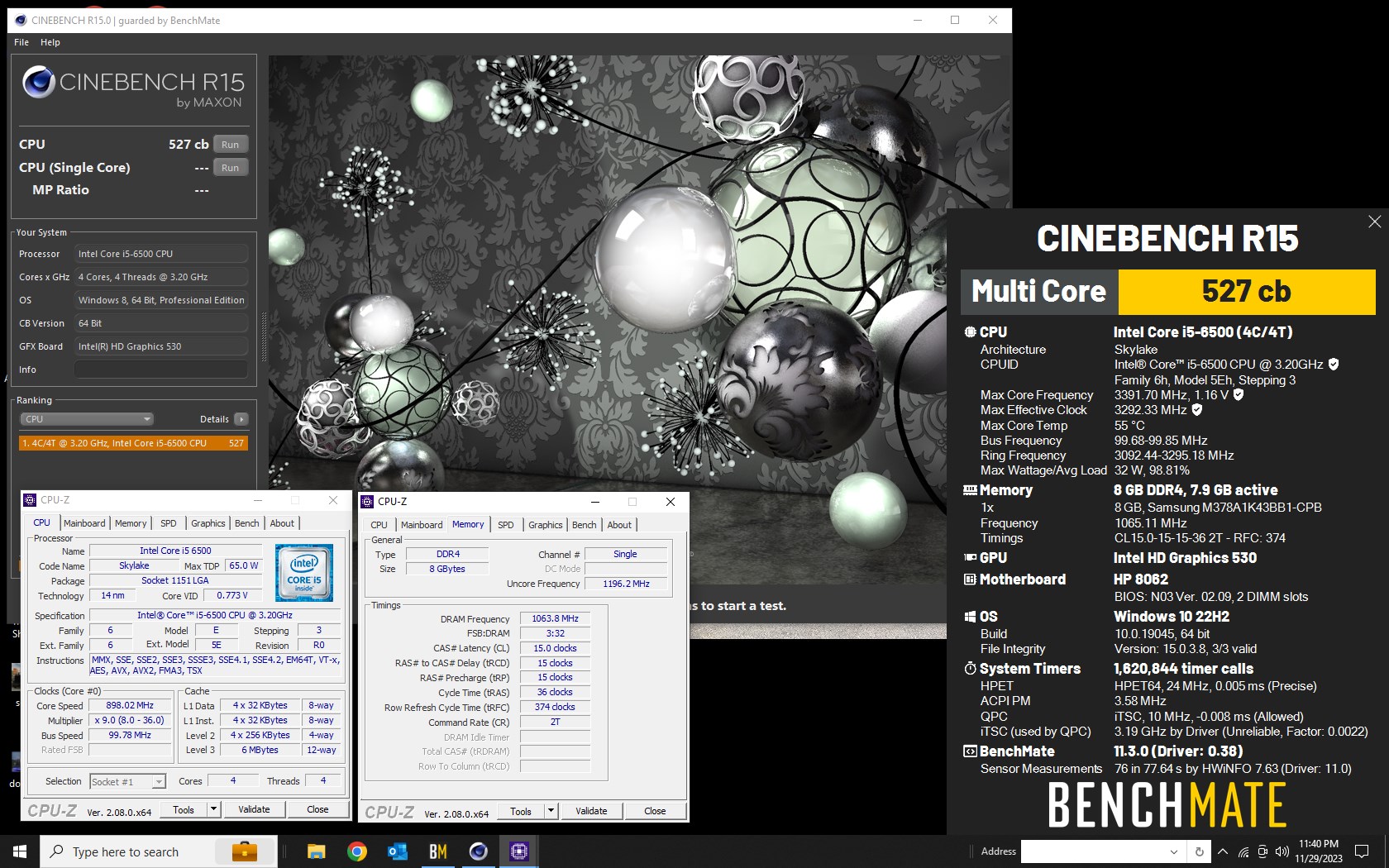The width and height of the screenshot is (1389, 868).
Task: Click the Intel Core i5 logo in CPU-Z
Action: [x=304, y=572]
